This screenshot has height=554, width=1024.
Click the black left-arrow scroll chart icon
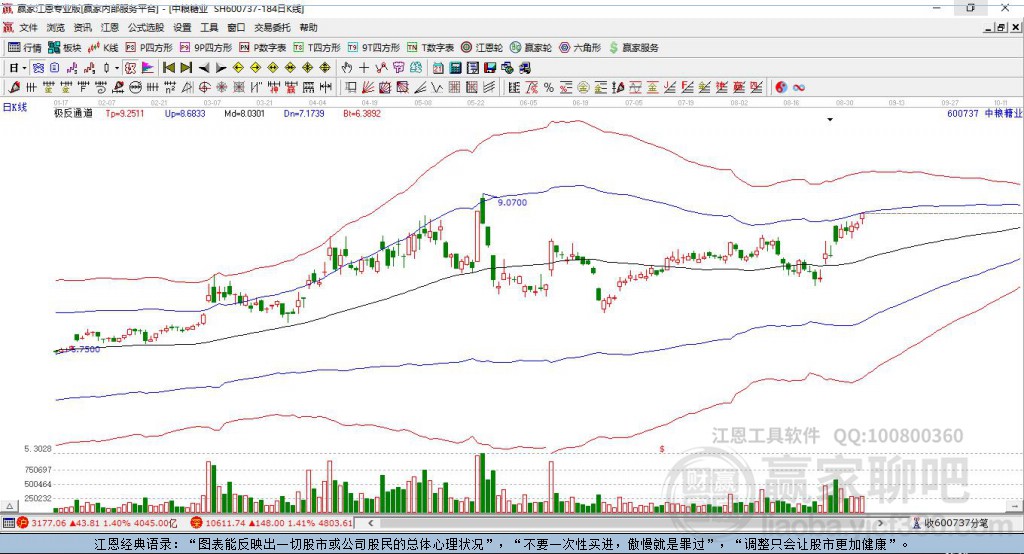point(204,68)
